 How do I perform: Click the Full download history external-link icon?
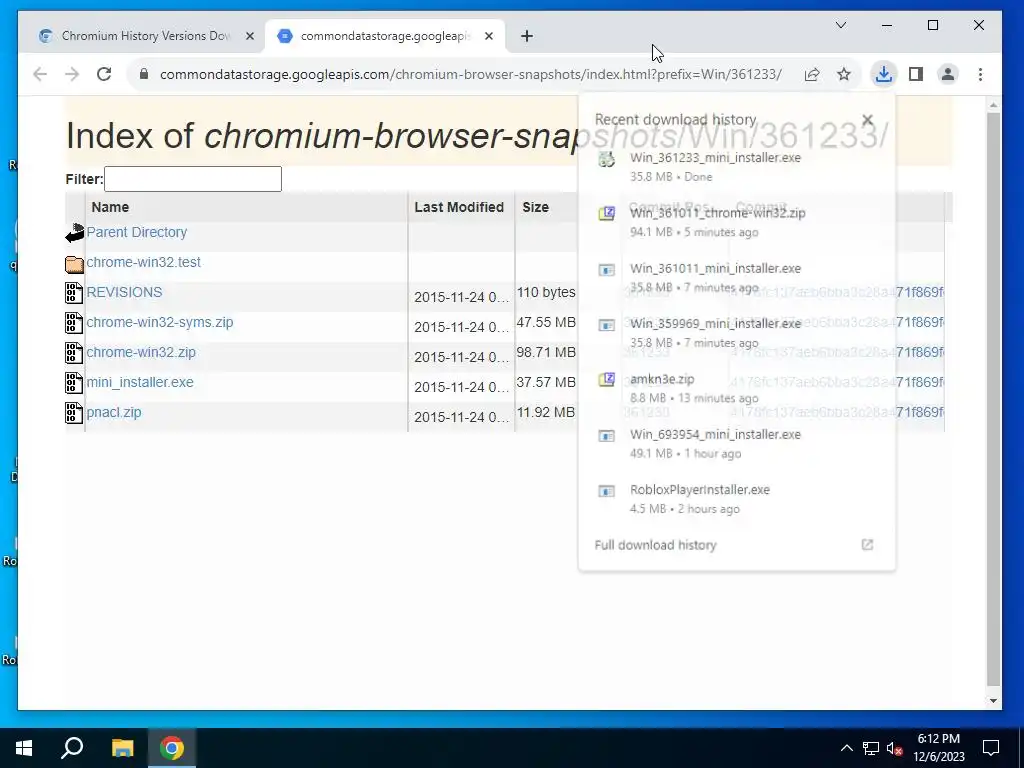tap(867, 545)
